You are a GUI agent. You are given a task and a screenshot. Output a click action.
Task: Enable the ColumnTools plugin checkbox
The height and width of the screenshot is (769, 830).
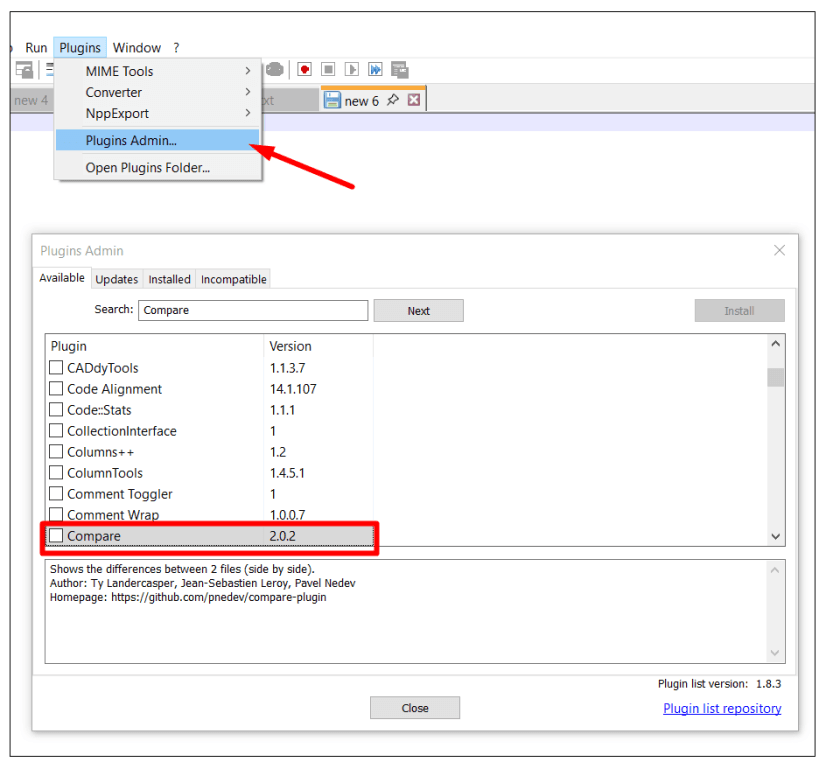coord(56,473)
